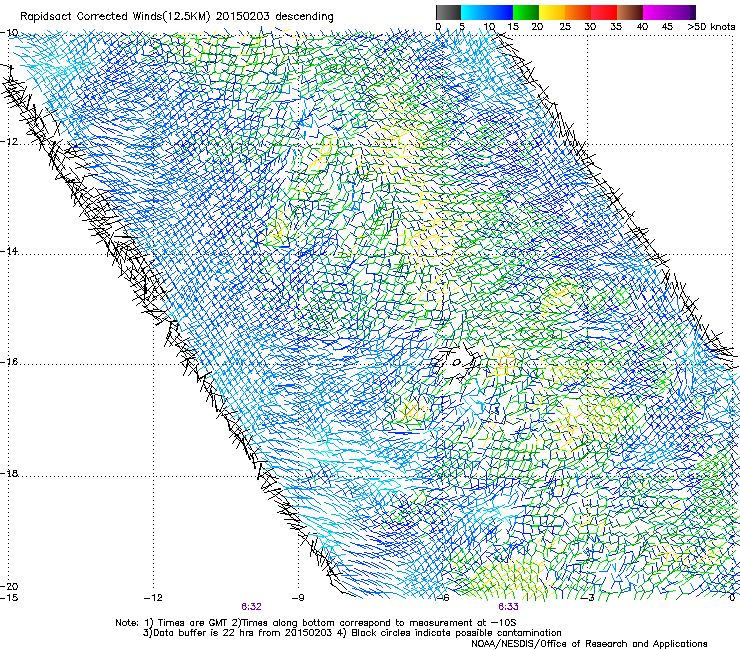Click the blue 5-15 knots legend gradient
This screenshot has height=650, width=740.
(487, 12)
